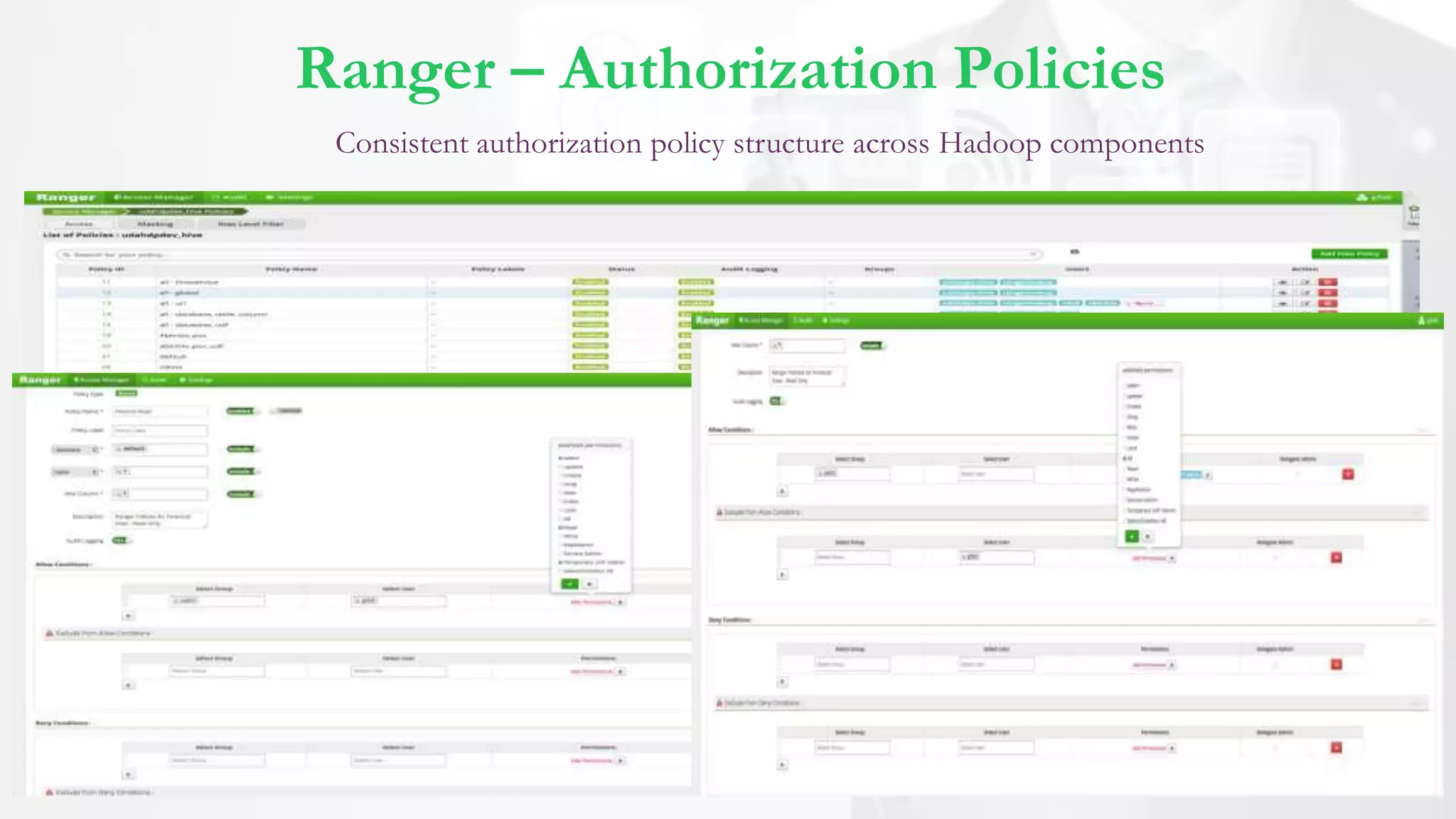The height and width of the screenshot is (819, 1456).
Task: Delete the first policy via its red icon
Action: (1327, 282)
